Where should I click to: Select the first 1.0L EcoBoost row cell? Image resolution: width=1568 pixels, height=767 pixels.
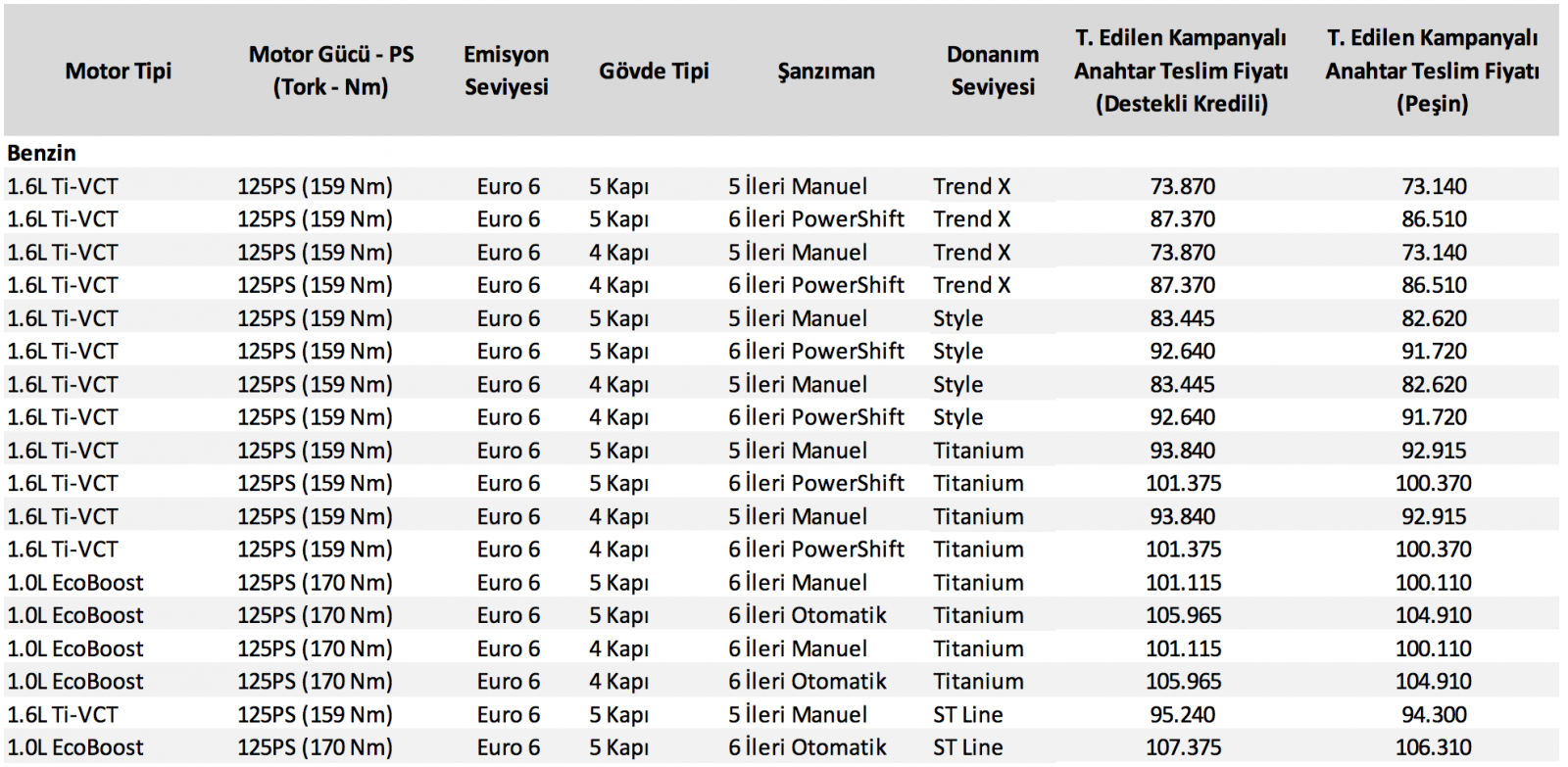coord(75,583)
